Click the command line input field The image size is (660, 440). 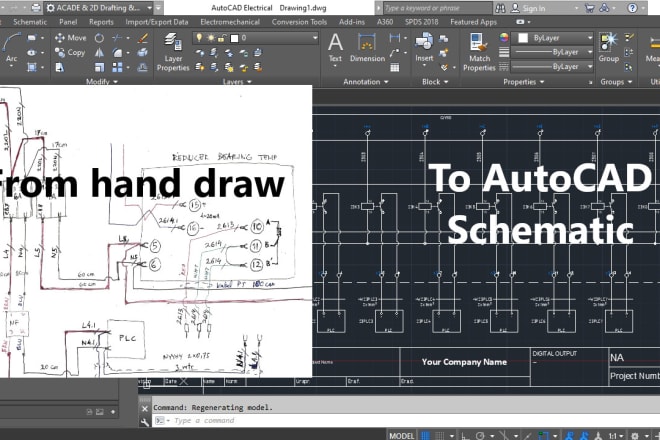pyautogui.click(x=404, y=421)
